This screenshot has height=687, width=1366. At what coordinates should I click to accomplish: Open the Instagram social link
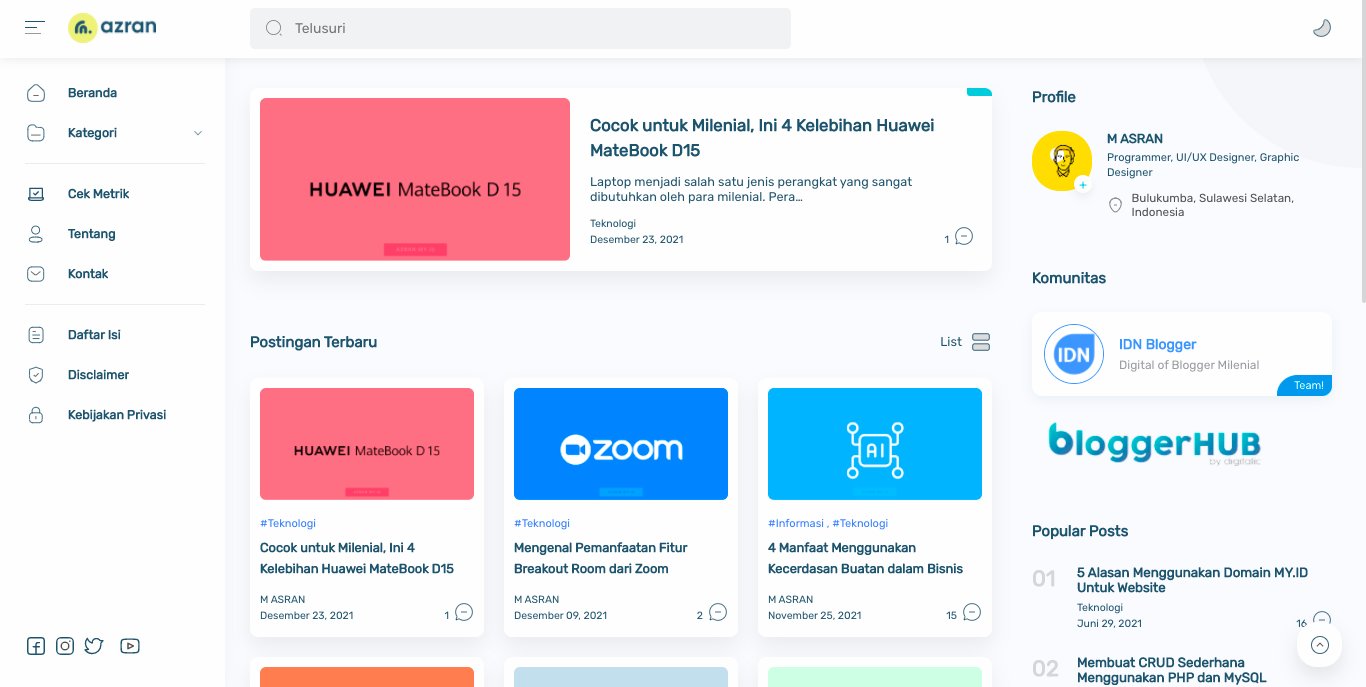[x=65, y=646]
